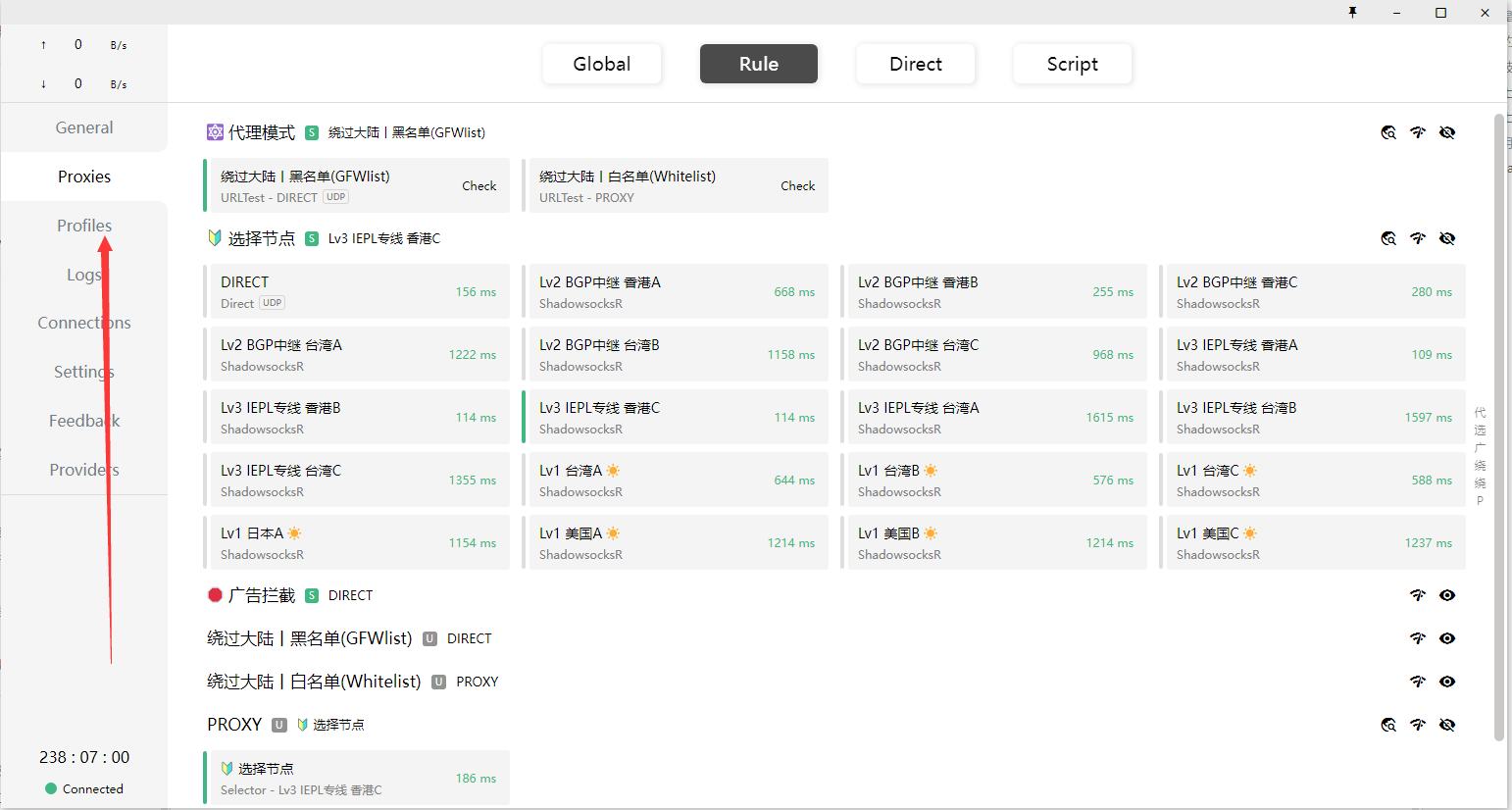This screenshot has width=1512, height=810.
Task: Switch to Rule mode
Action: [x=759, y=64]
